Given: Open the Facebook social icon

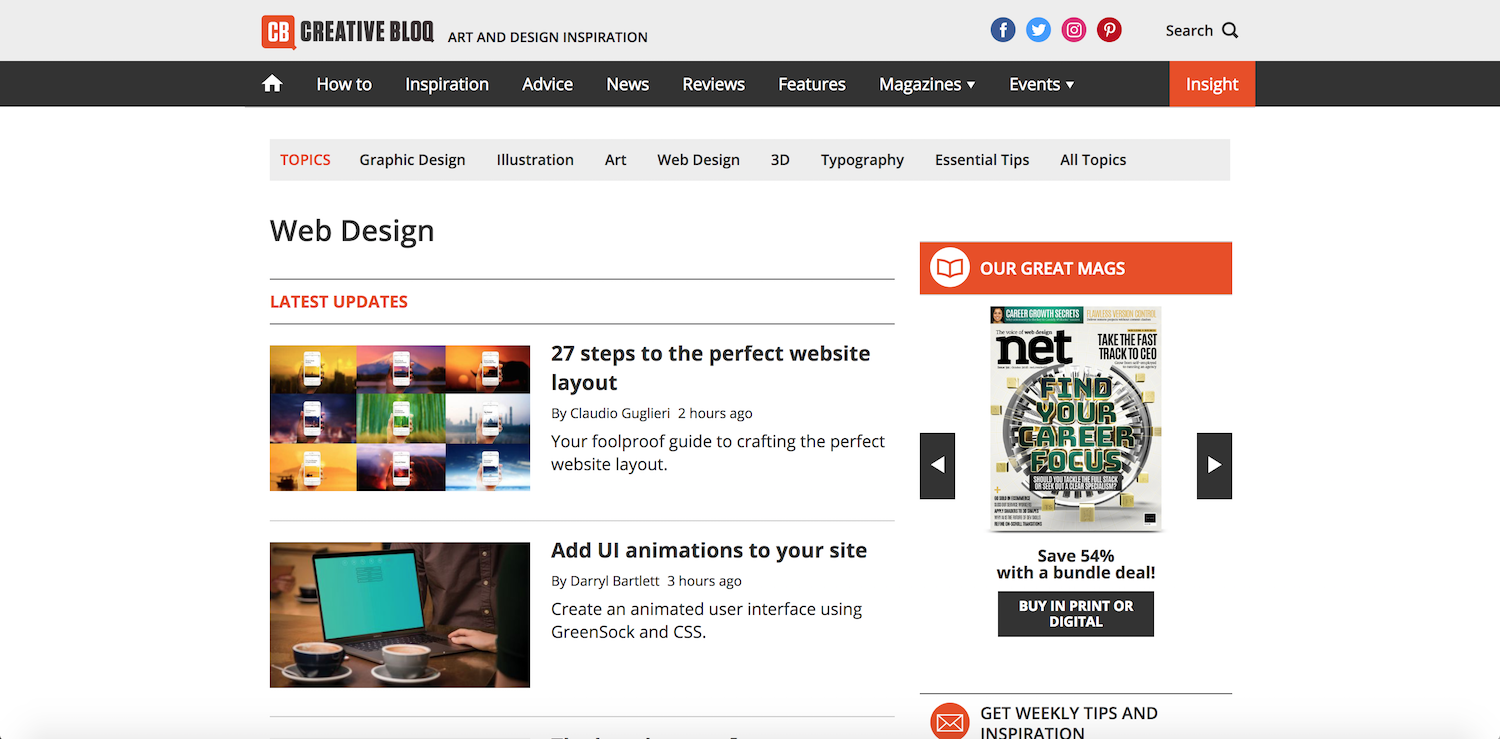Looking at the screenshot, I should (x=1003, y=30).
